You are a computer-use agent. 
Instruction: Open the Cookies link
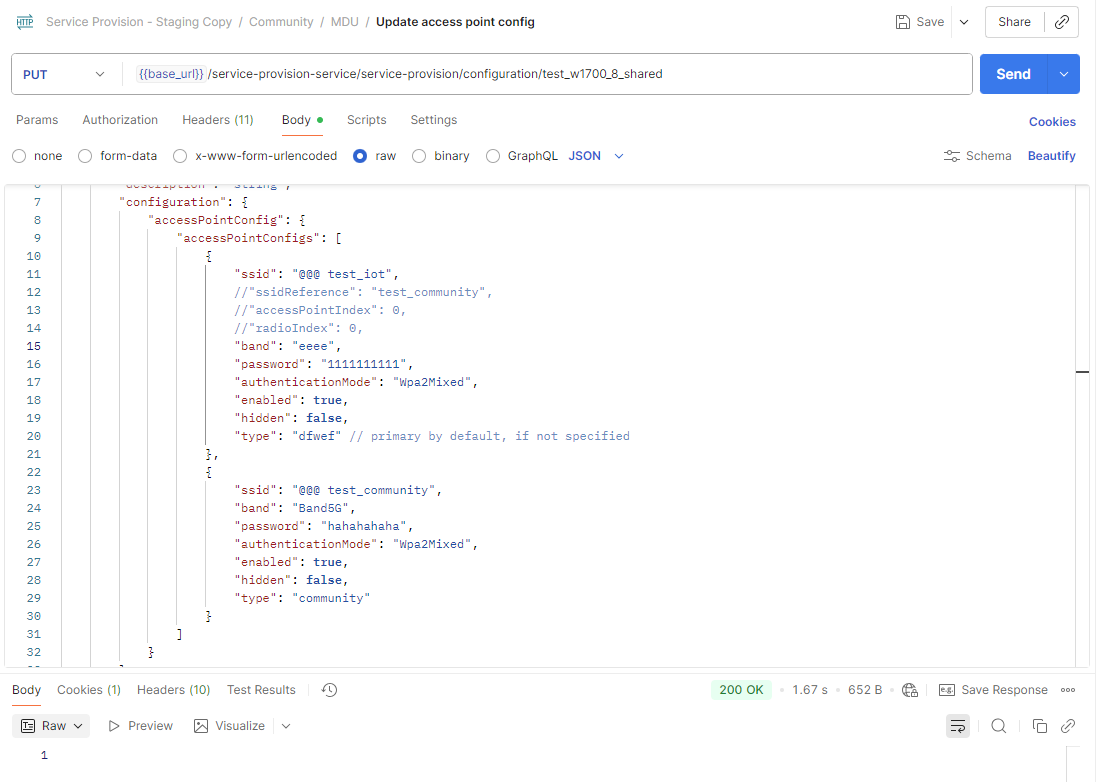(x=1052, y=122)
